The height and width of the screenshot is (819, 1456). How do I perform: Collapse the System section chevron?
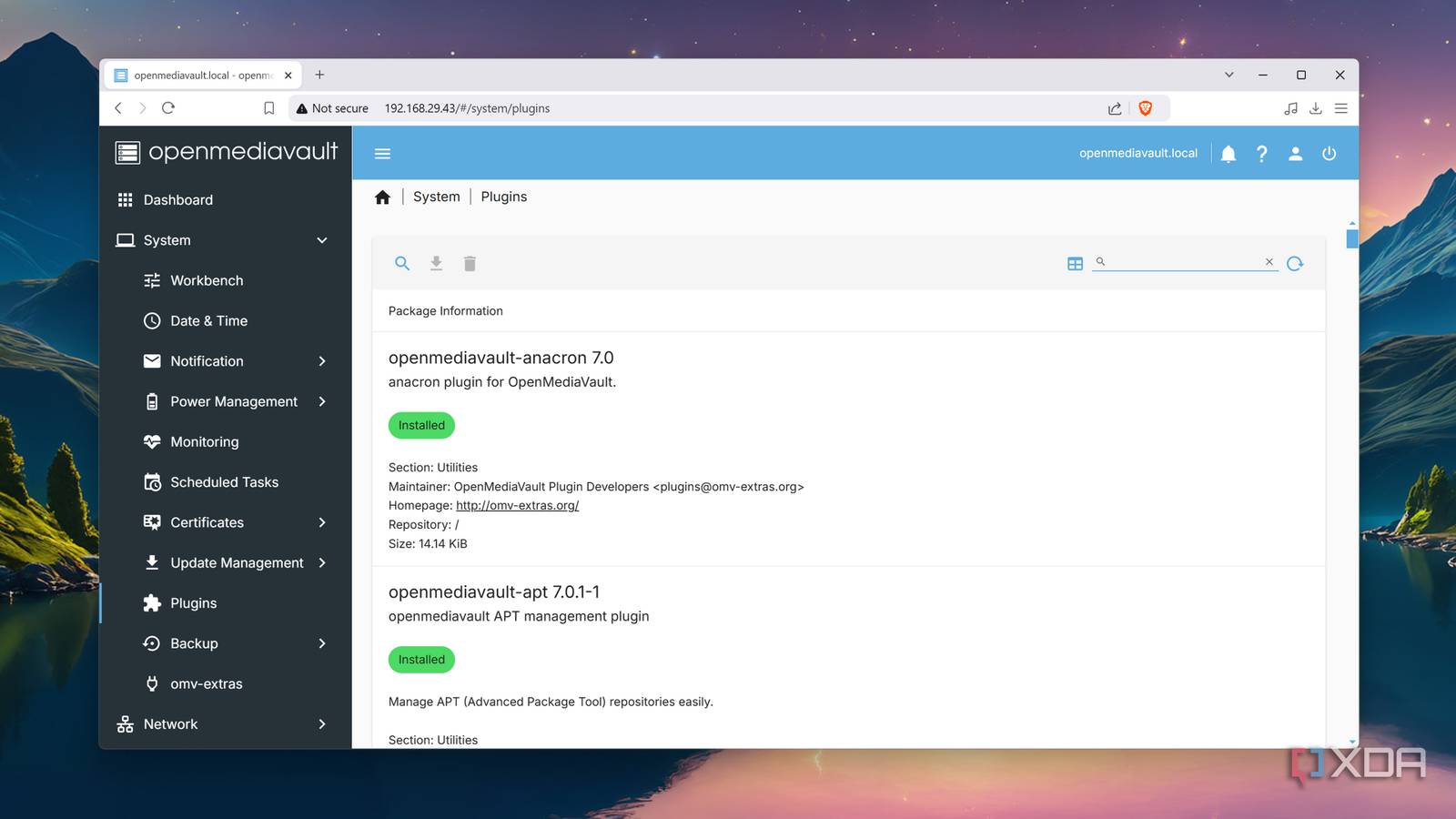pos(322,240)
